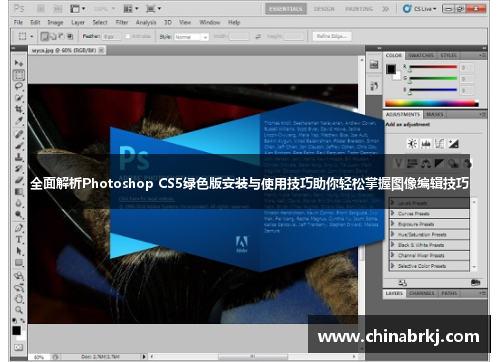
Task: Open the Filter menu
Action: [122, 22]
